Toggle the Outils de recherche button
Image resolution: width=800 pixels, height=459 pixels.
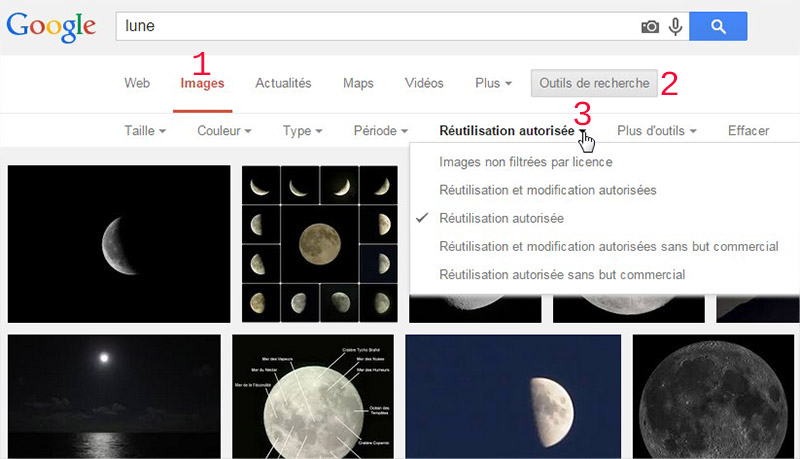(x=594, y=83)
